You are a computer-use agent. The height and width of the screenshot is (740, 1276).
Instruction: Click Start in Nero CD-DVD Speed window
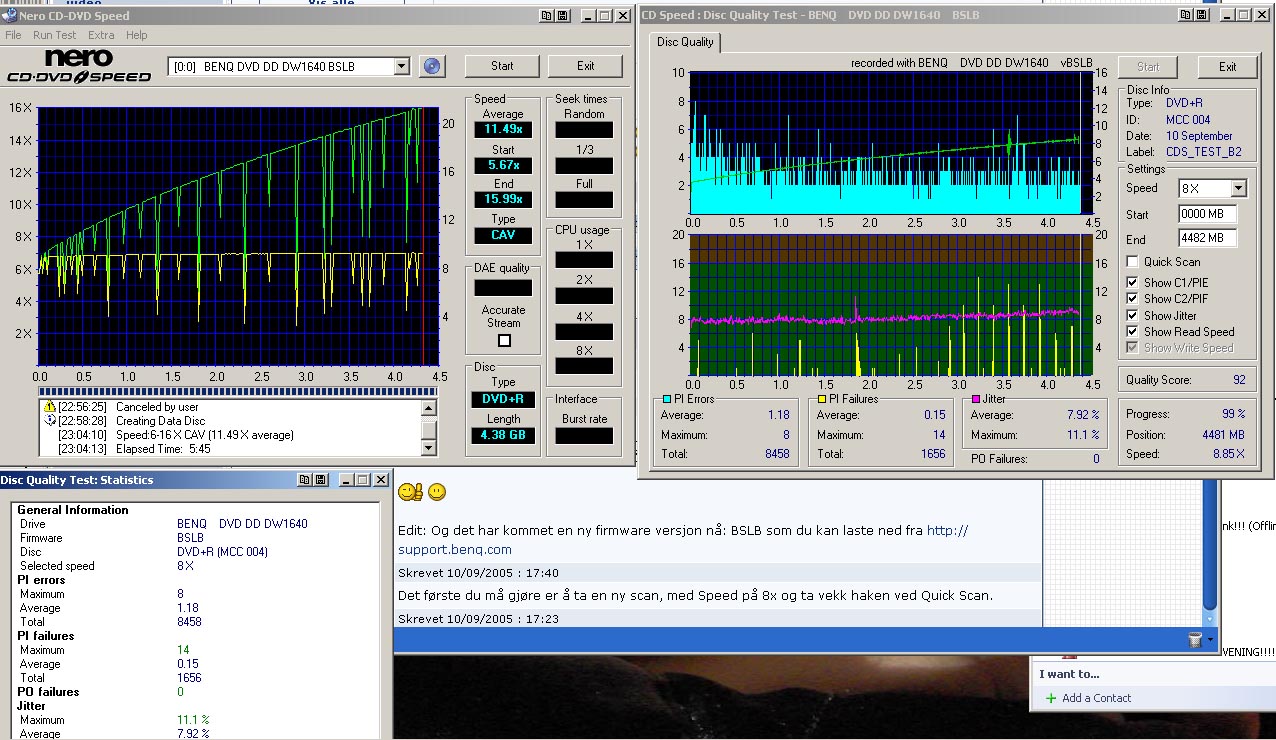(x=502, y=66)
